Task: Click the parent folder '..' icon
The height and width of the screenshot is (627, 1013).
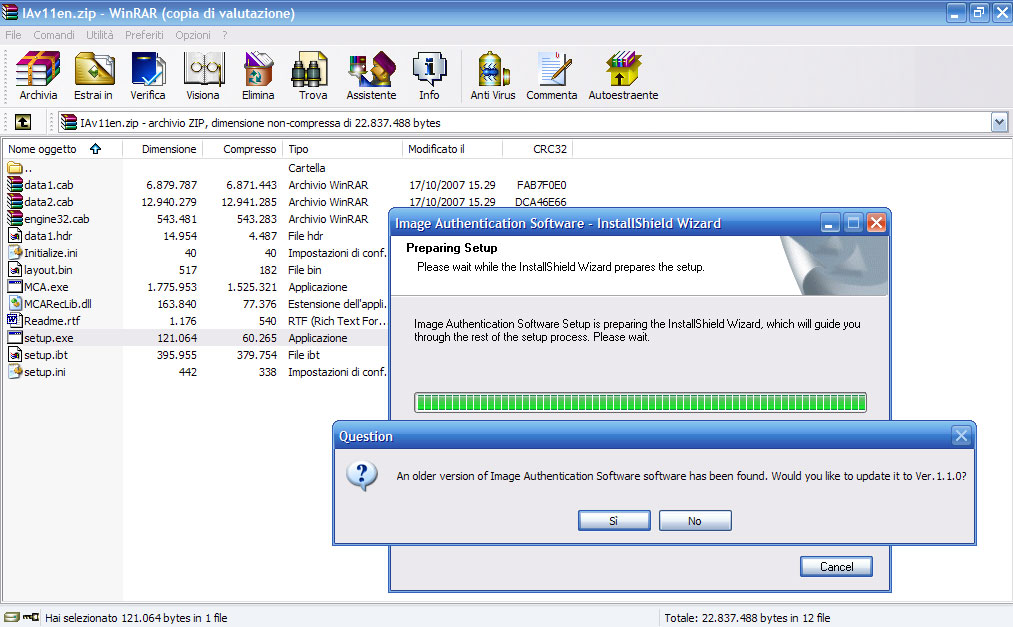Action: [15, 168]
